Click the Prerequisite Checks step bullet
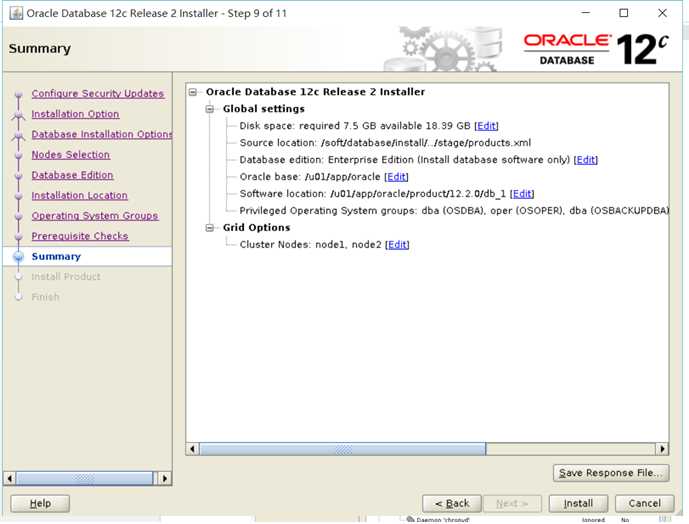Viewport: 689px width, 524px height. (x=18, y=237)
